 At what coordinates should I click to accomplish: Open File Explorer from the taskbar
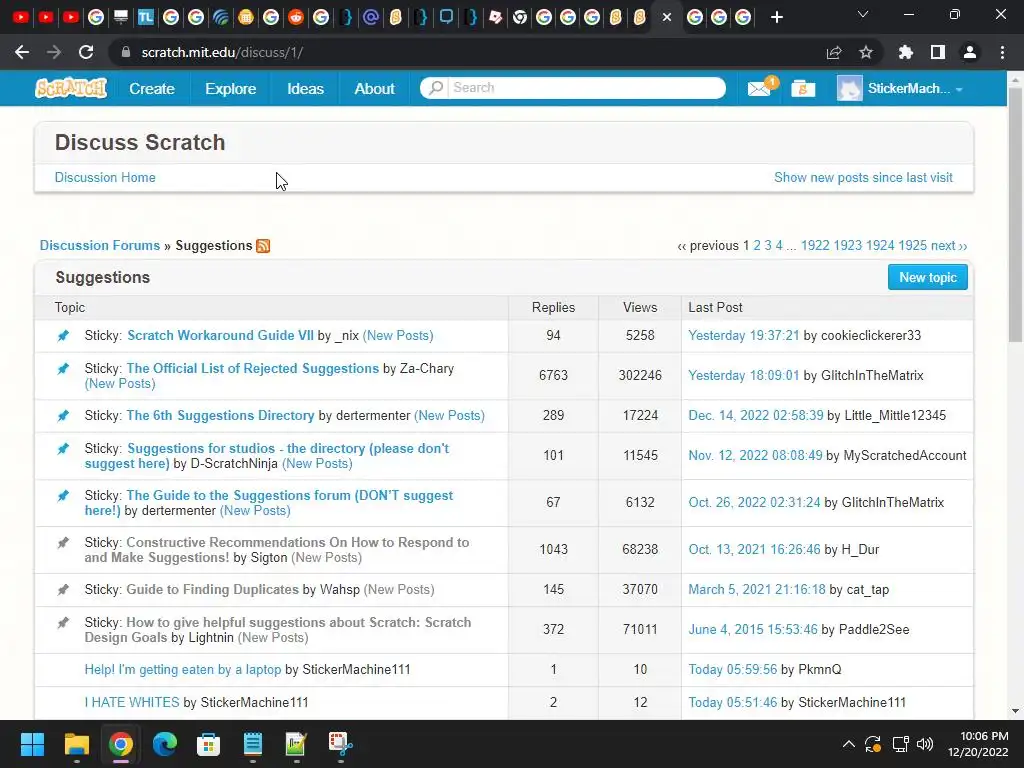[x=76, y=744]
